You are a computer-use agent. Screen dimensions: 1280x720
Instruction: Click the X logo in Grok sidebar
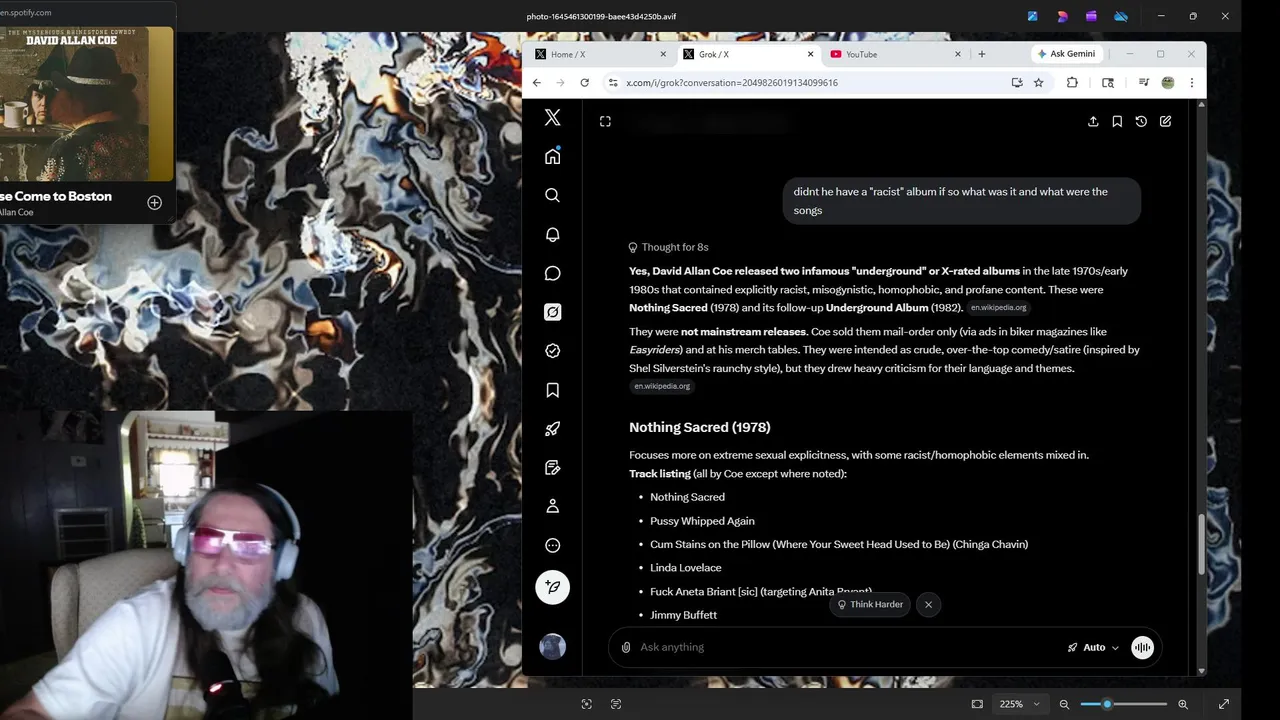(x=552, y=117)
